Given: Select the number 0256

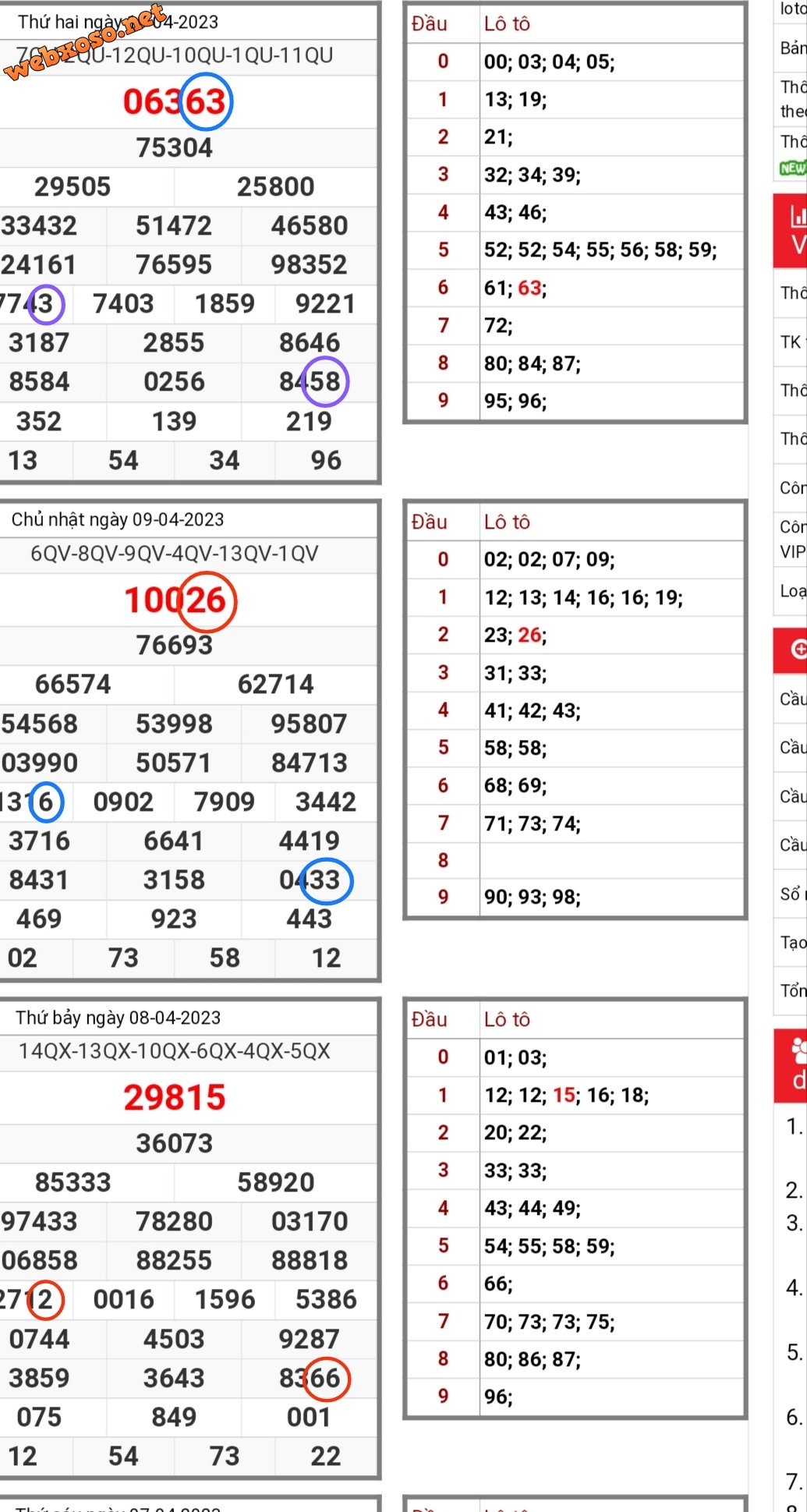Looking at the screenshot, I should [174, 381].
